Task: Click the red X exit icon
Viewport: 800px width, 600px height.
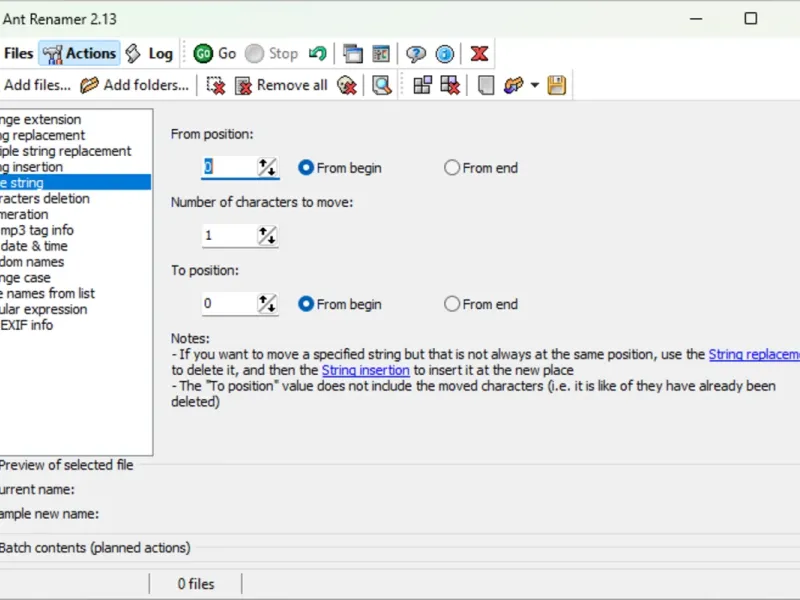Action: click(x=479, y=53)
